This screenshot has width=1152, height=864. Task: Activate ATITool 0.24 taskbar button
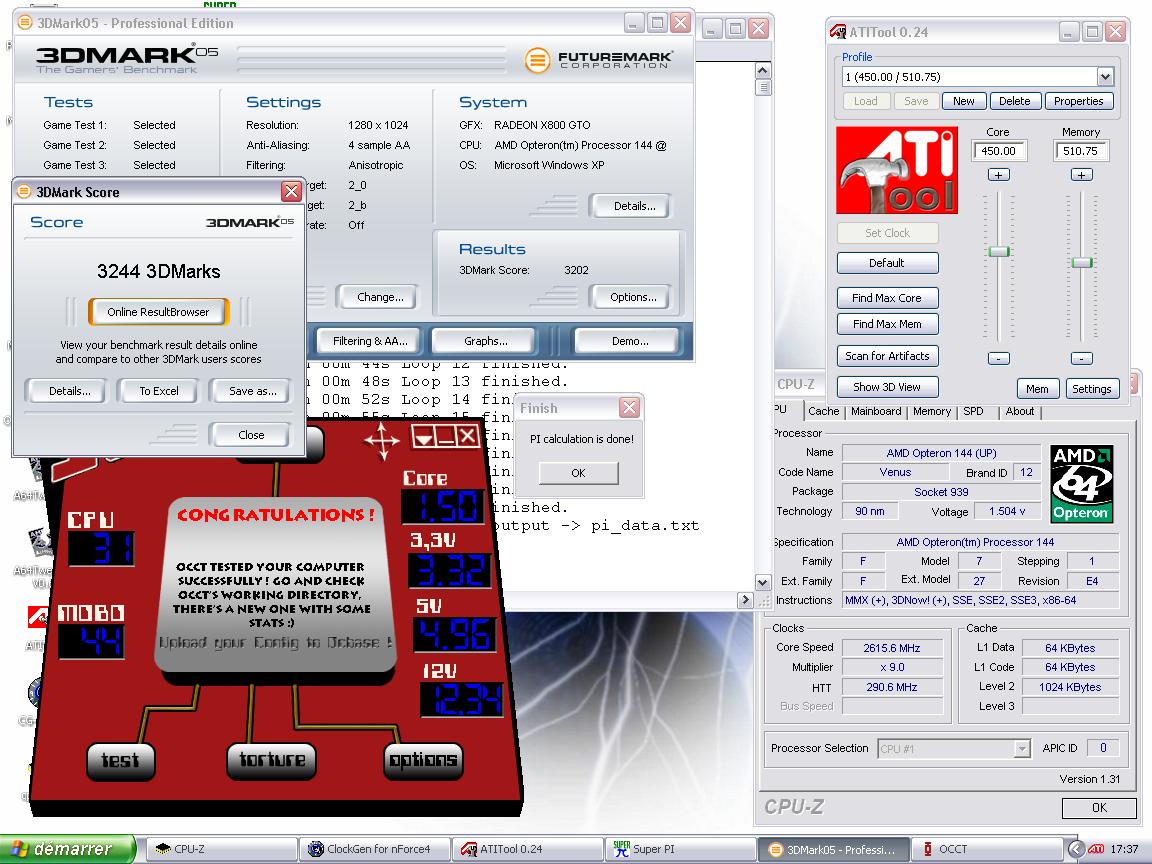tap(527, 849)
